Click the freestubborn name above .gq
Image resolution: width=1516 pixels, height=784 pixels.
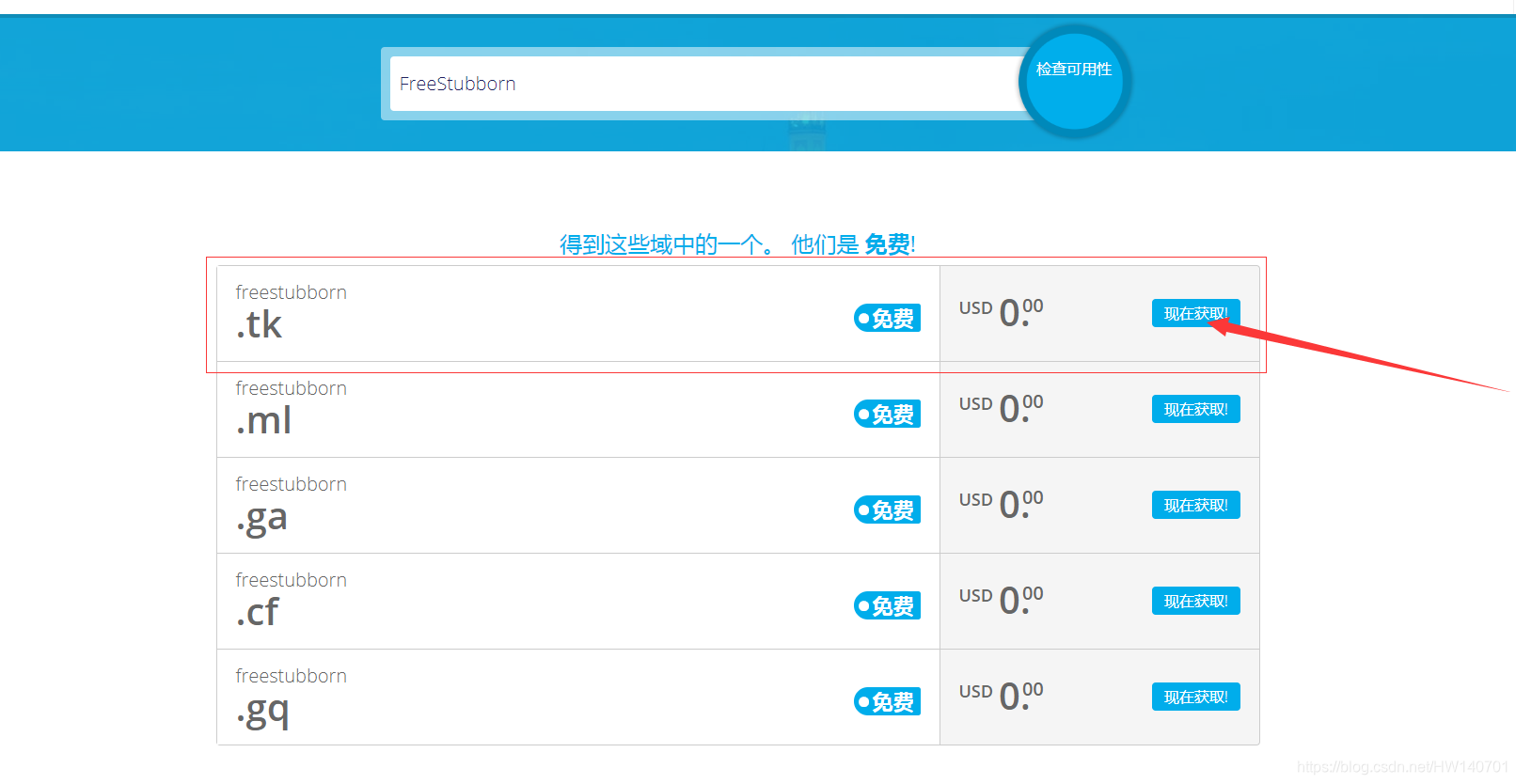pos(291,676)
